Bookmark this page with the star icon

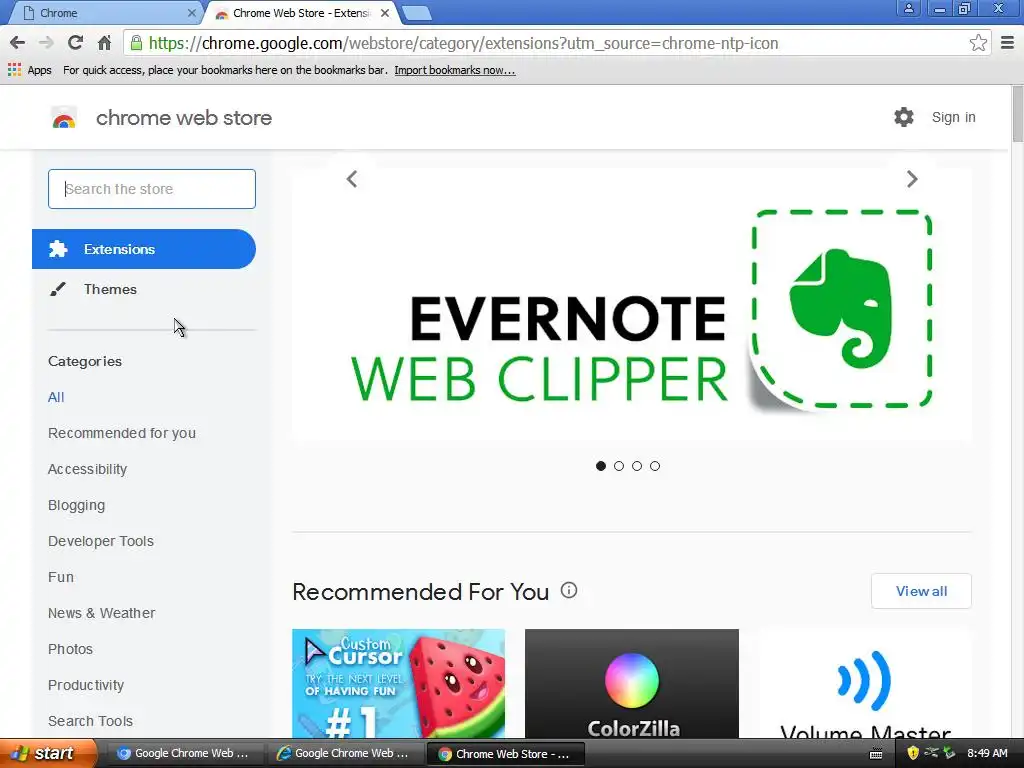pyautogui.click(x=978, y=43)
